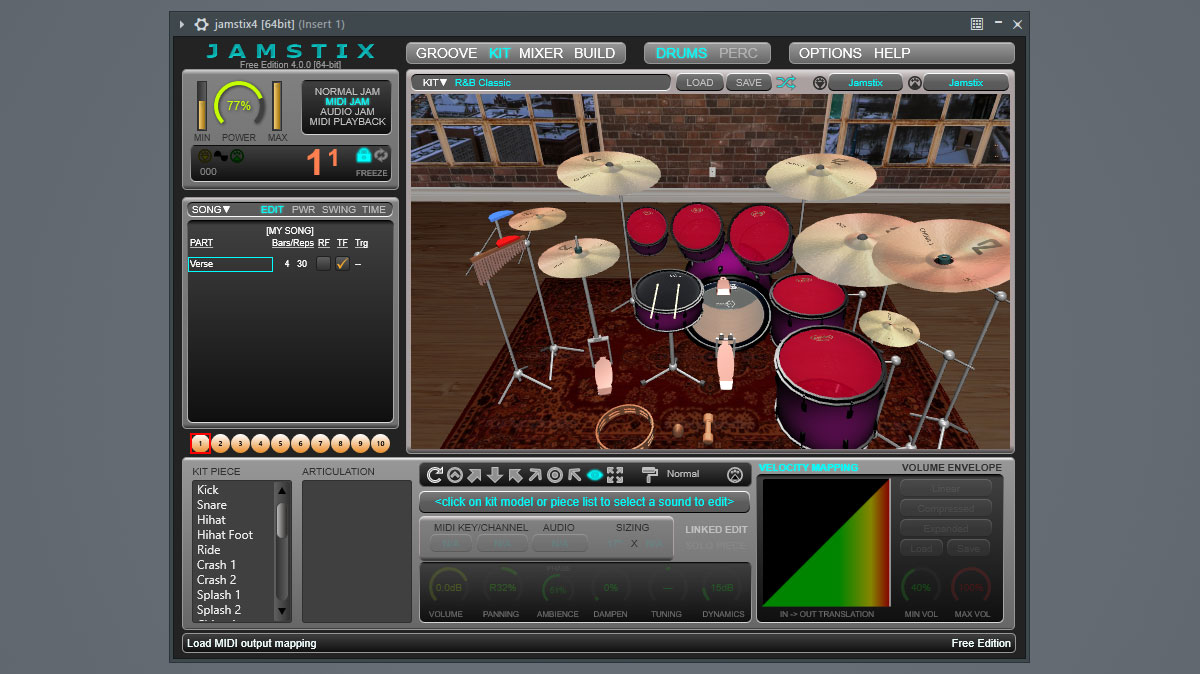Click the kit SAVE button
This screenshot has width=1200, height=674.
point(749,83)
